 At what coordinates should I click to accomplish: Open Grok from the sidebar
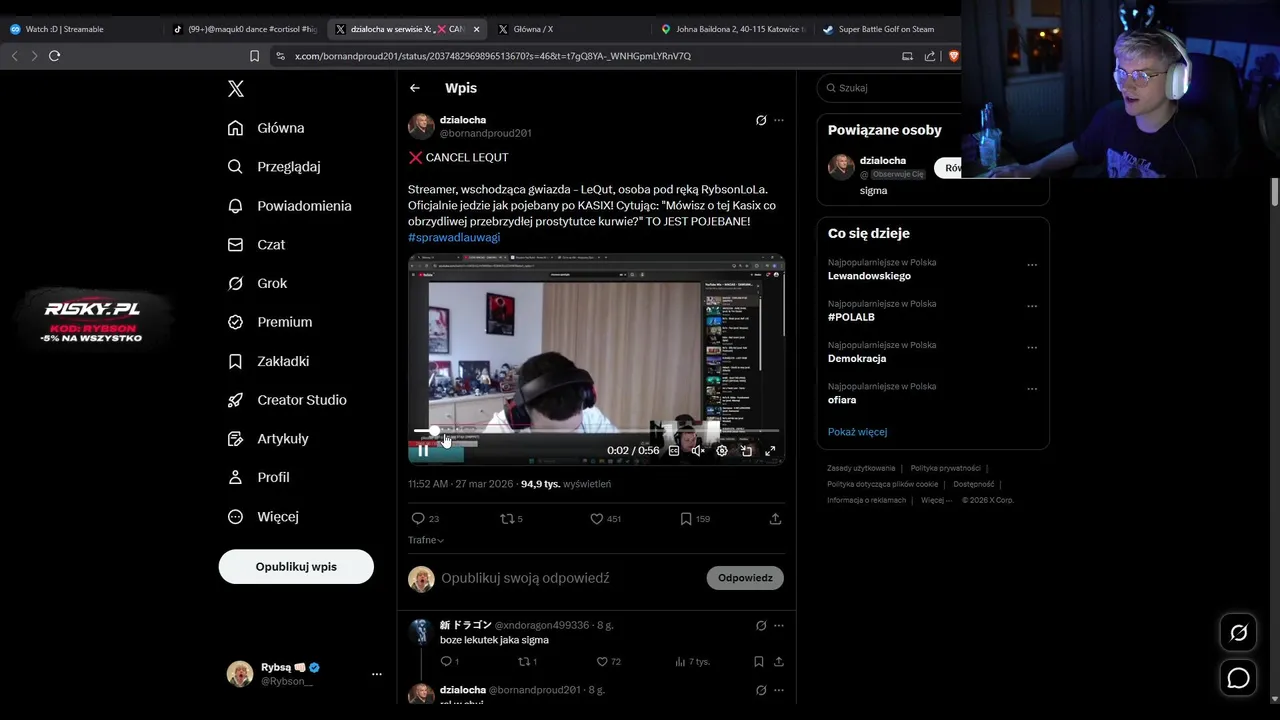click(258, 284)
